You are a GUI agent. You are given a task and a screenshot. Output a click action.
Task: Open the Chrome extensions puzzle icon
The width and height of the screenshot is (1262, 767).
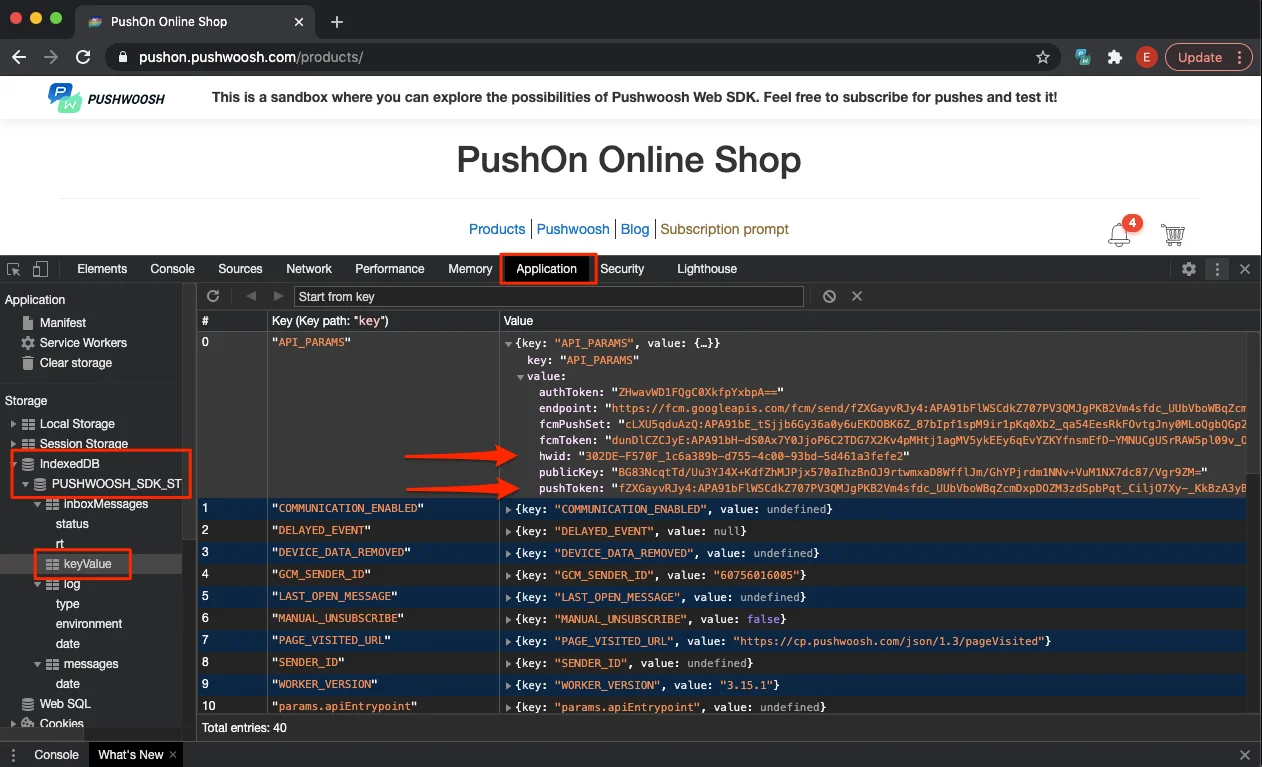1114,57
